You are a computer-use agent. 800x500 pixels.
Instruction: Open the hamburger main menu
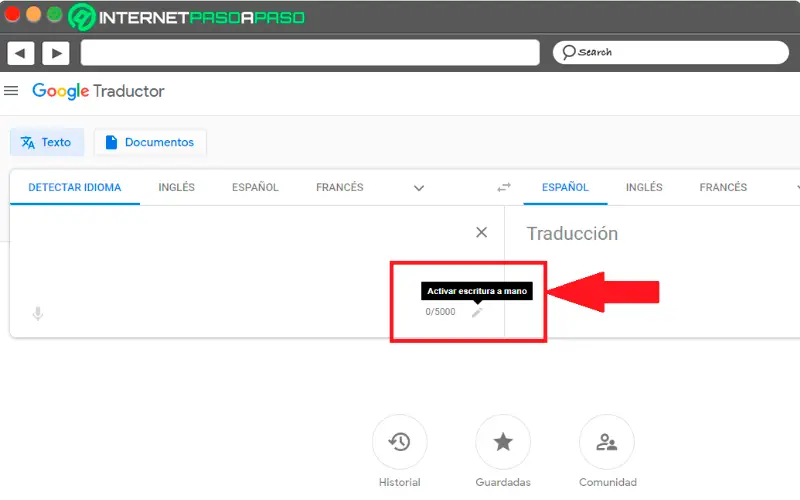point(11,91)
